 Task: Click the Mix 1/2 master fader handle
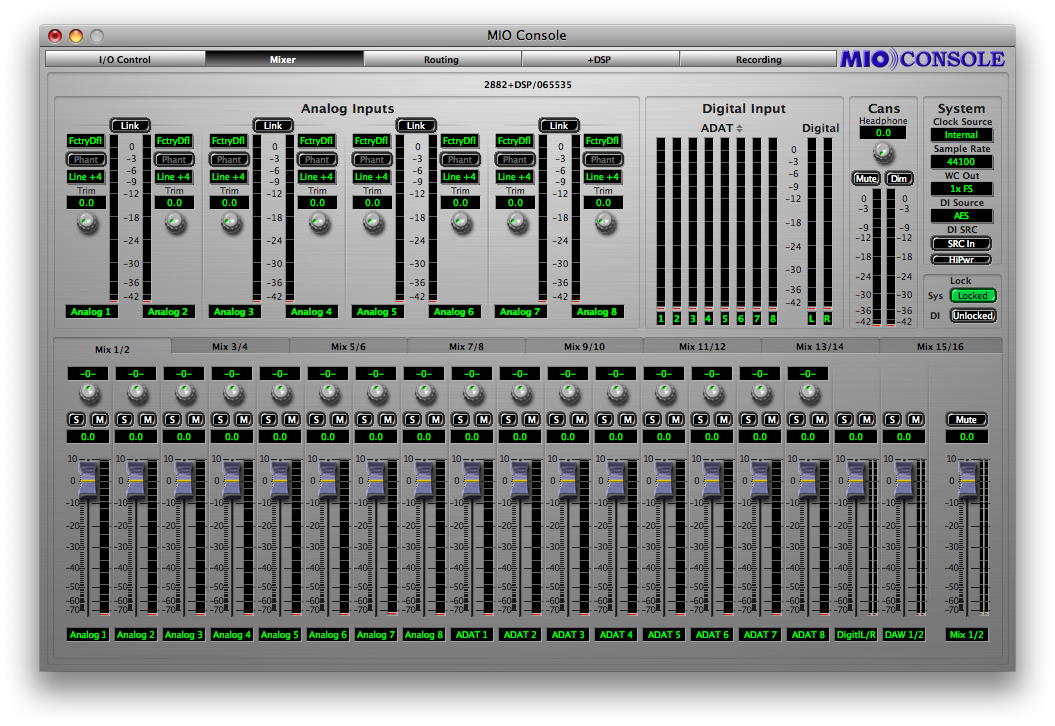pos(967,480)
